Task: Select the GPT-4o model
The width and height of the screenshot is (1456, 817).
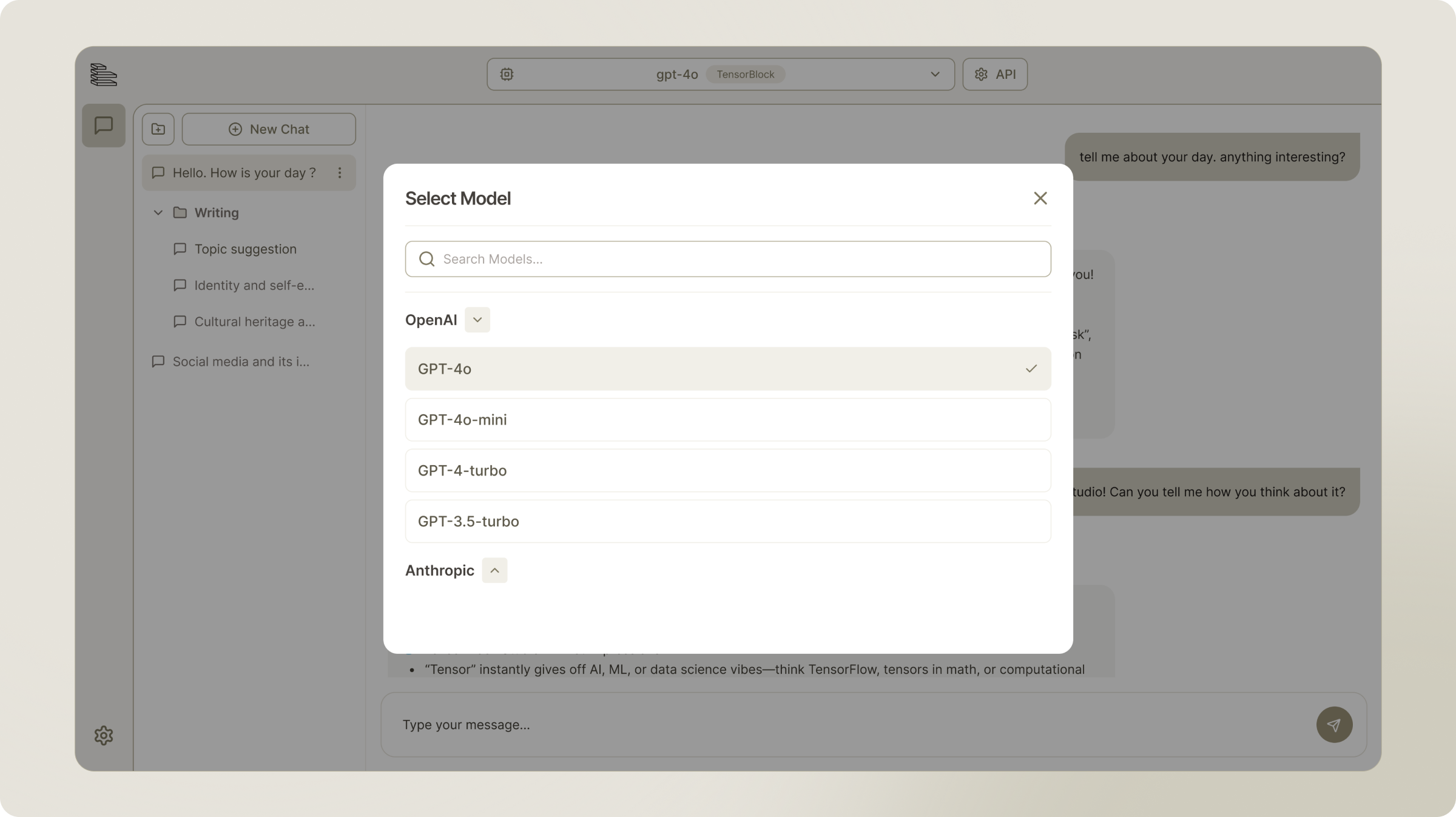Action: [728, 369]
